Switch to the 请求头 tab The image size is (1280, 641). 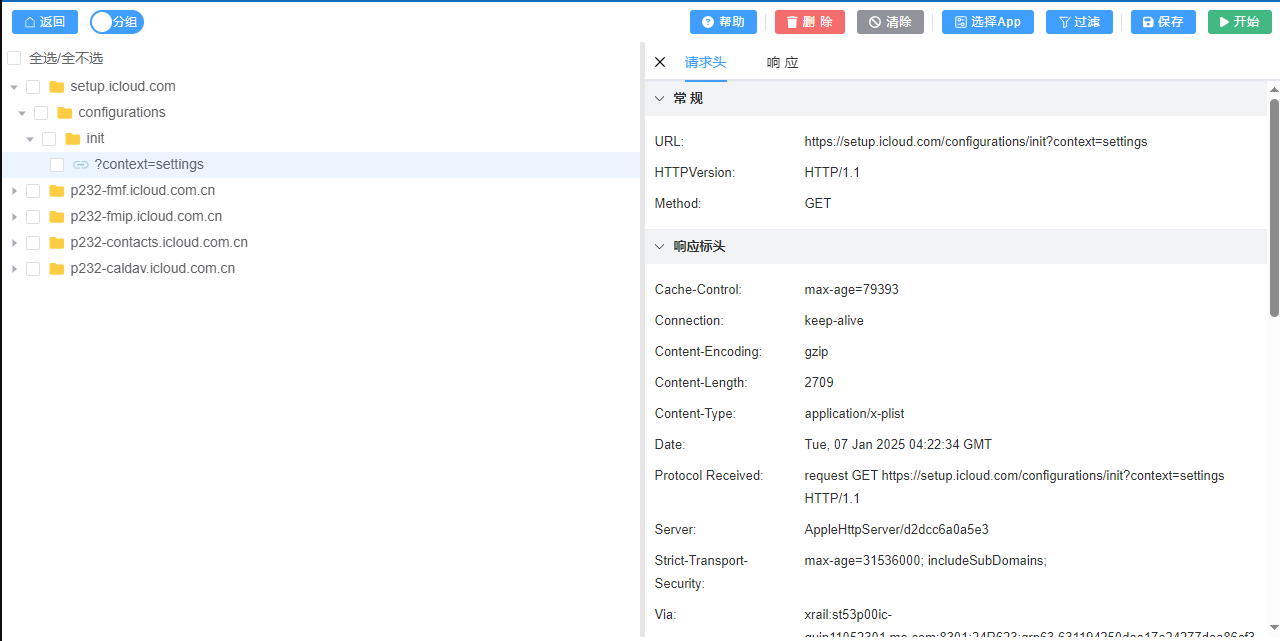click(705, 62)
